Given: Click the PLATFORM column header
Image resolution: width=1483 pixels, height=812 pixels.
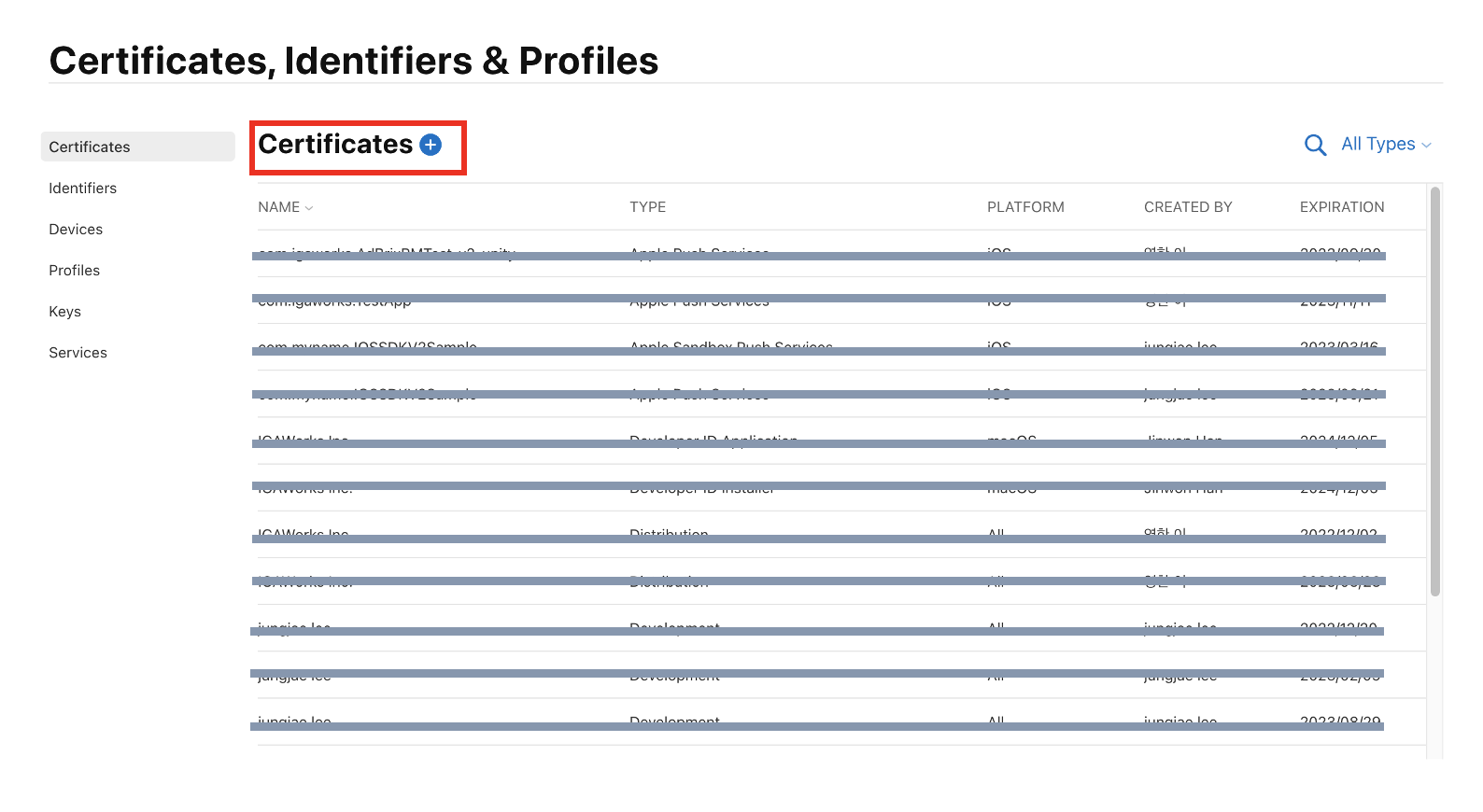Looking at the screenshot, I should click(x=1025, y=207).
